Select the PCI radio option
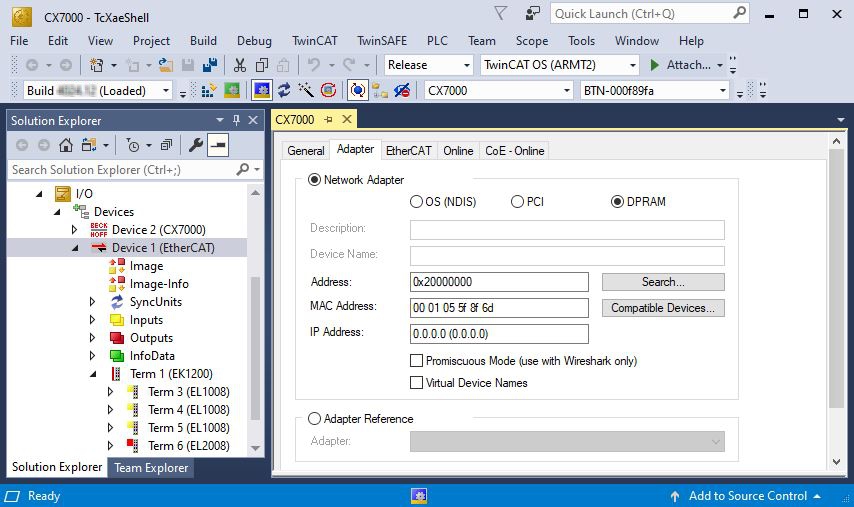This screenshot has width=854, height=507. pyautogui.click(x=517, y=201)
